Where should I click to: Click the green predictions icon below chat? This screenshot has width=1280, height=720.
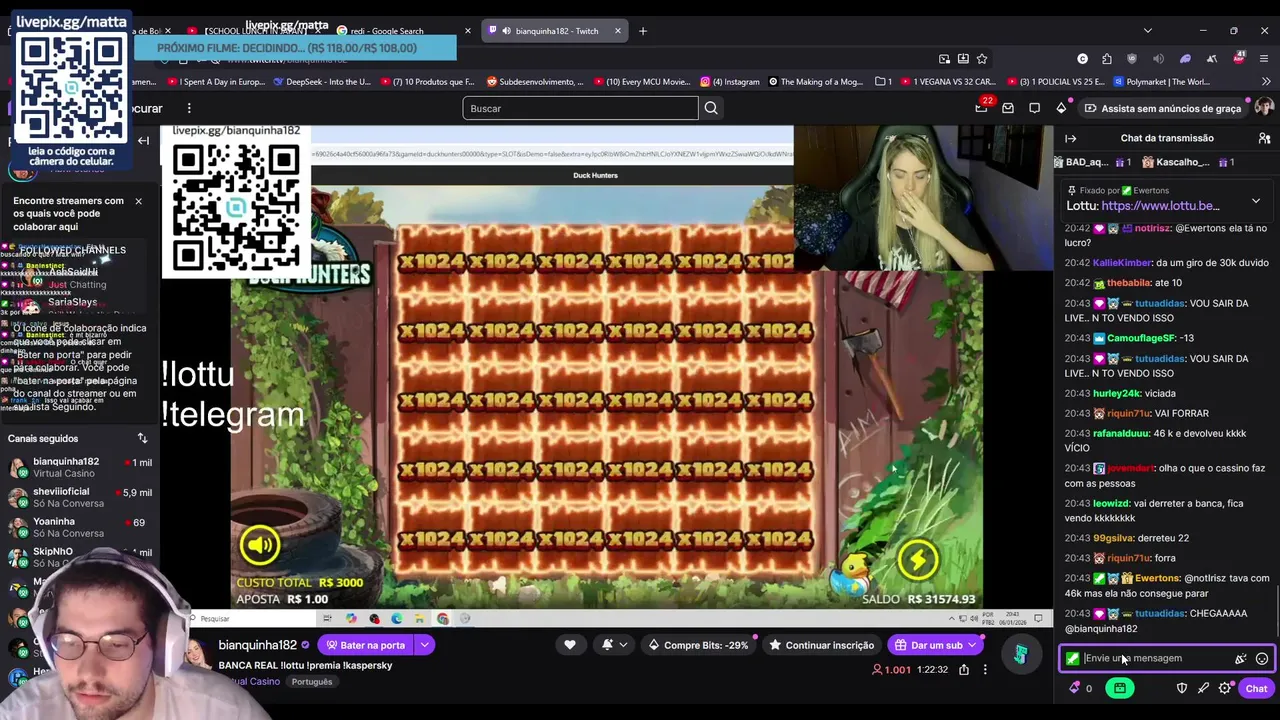(1120, 688)
